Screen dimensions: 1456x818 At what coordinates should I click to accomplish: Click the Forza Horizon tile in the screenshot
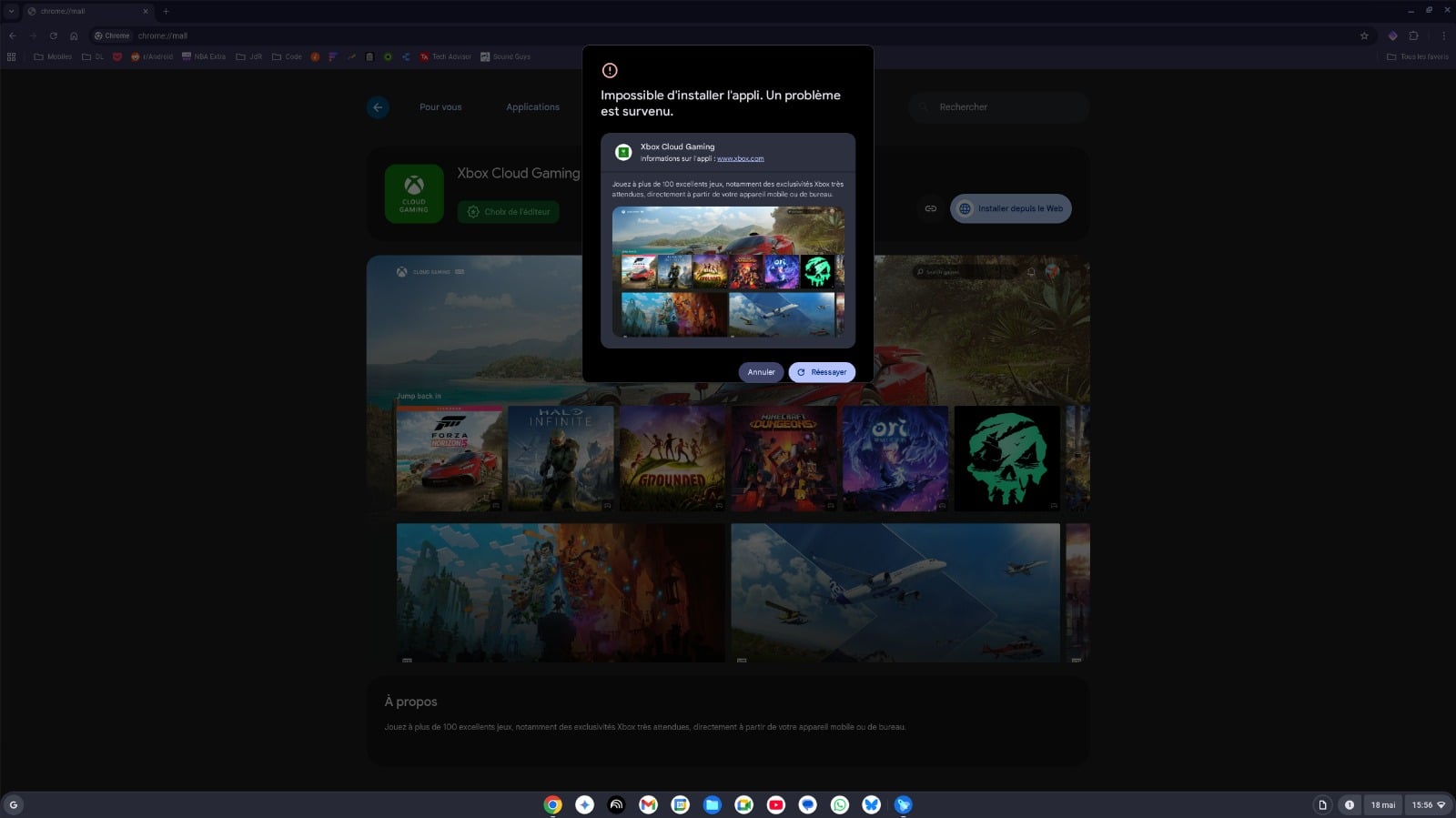450,459
